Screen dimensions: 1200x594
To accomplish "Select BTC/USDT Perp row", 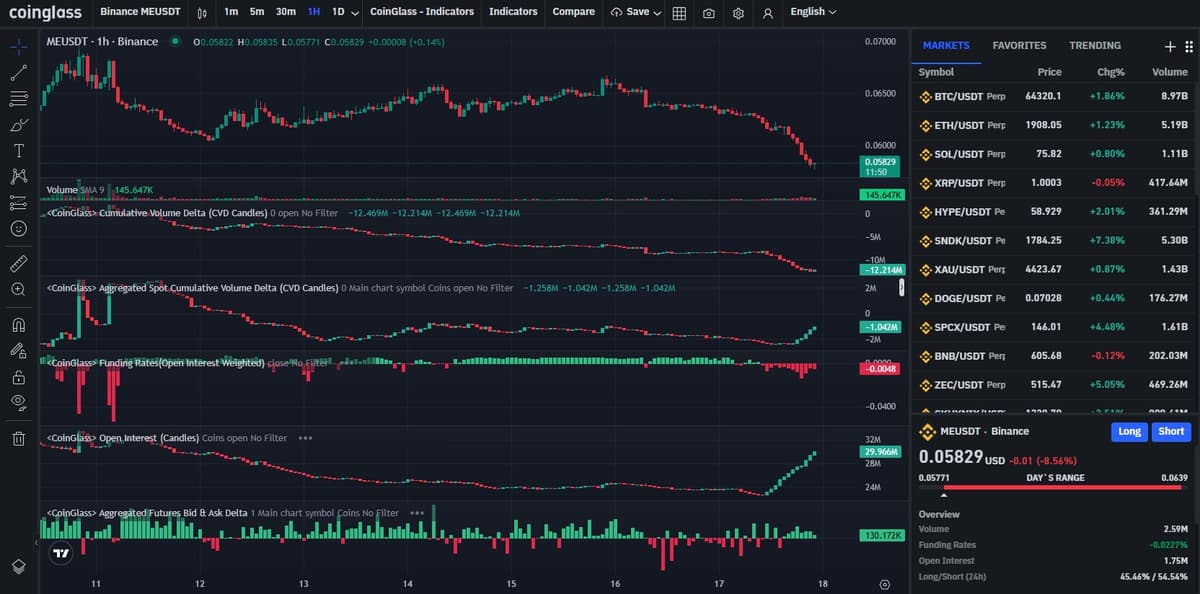I will (x=1054, y=96).
